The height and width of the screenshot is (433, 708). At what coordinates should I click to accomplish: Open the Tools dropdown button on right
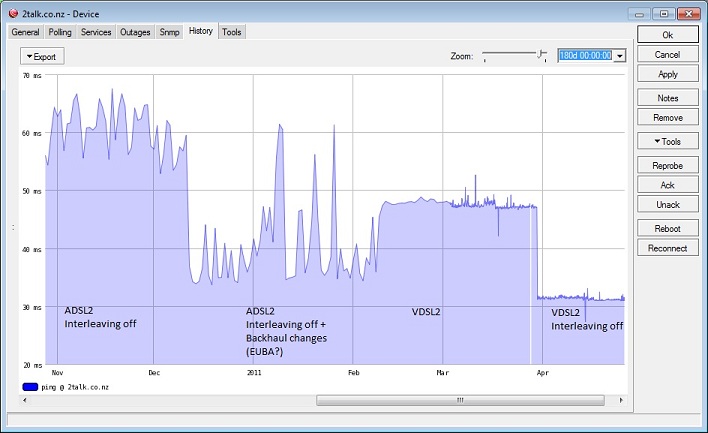click(x=668, y=142)
